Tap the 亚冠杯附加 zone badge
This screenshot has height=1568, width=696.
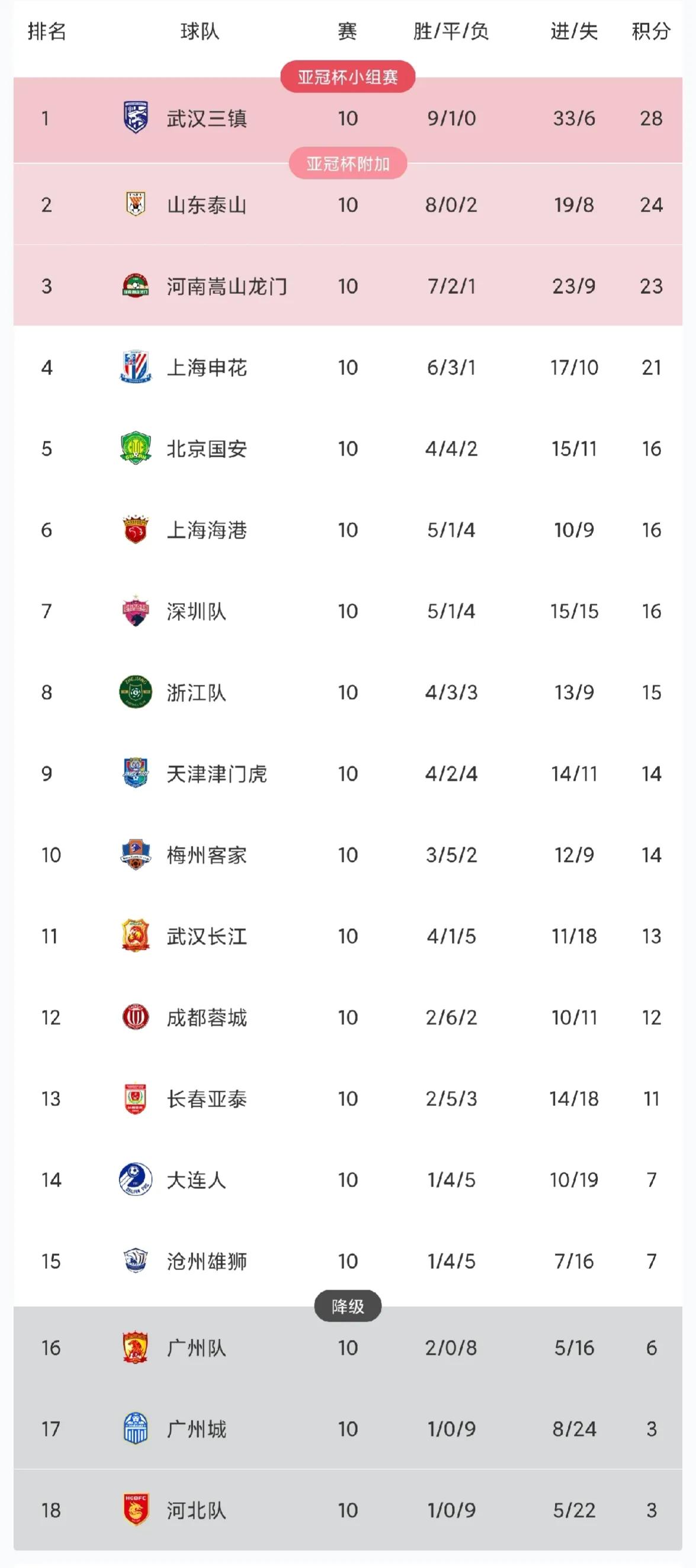click(x=348, y=163)
